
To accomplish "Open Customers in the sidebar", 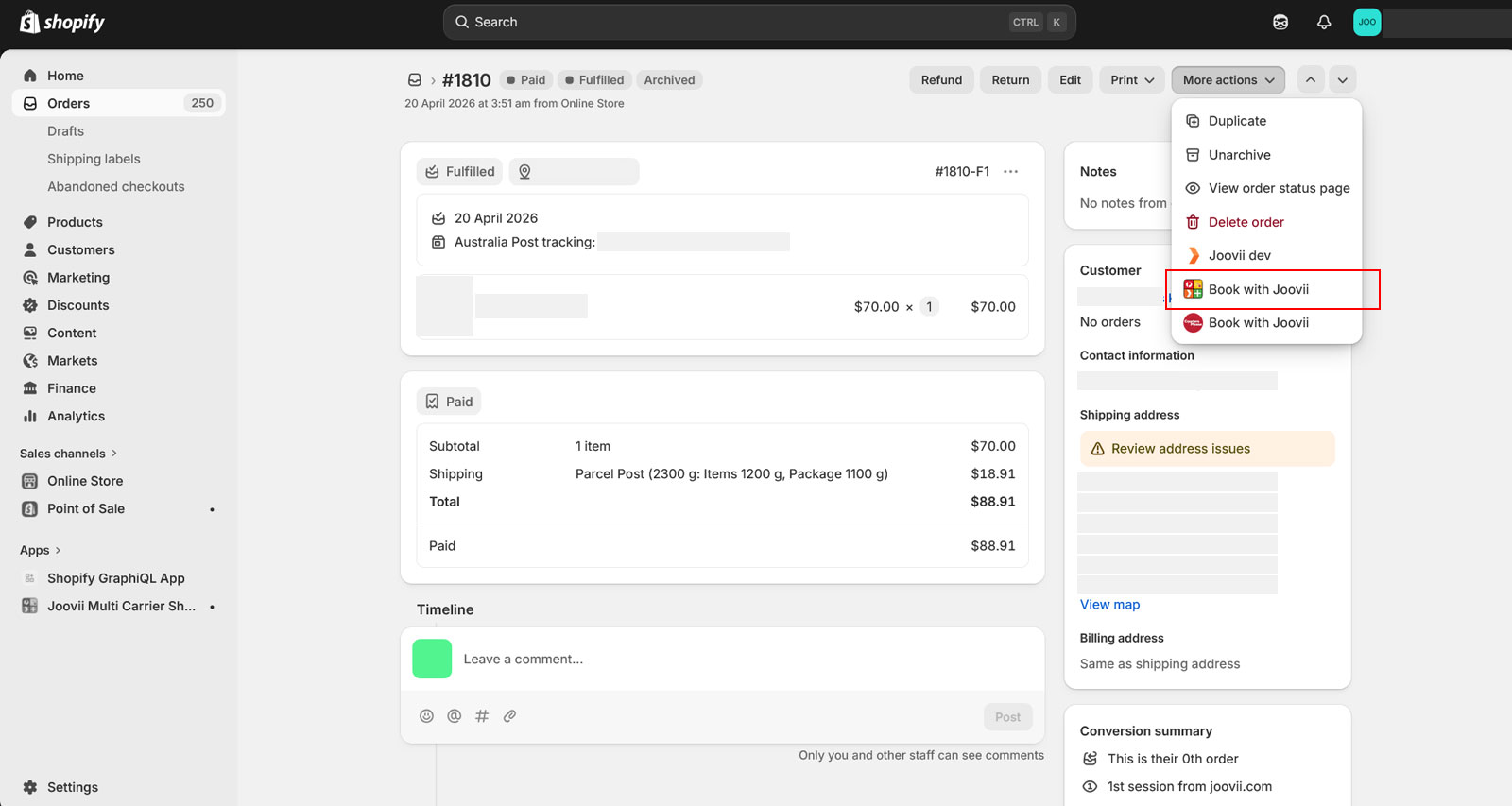I will 118,249.
